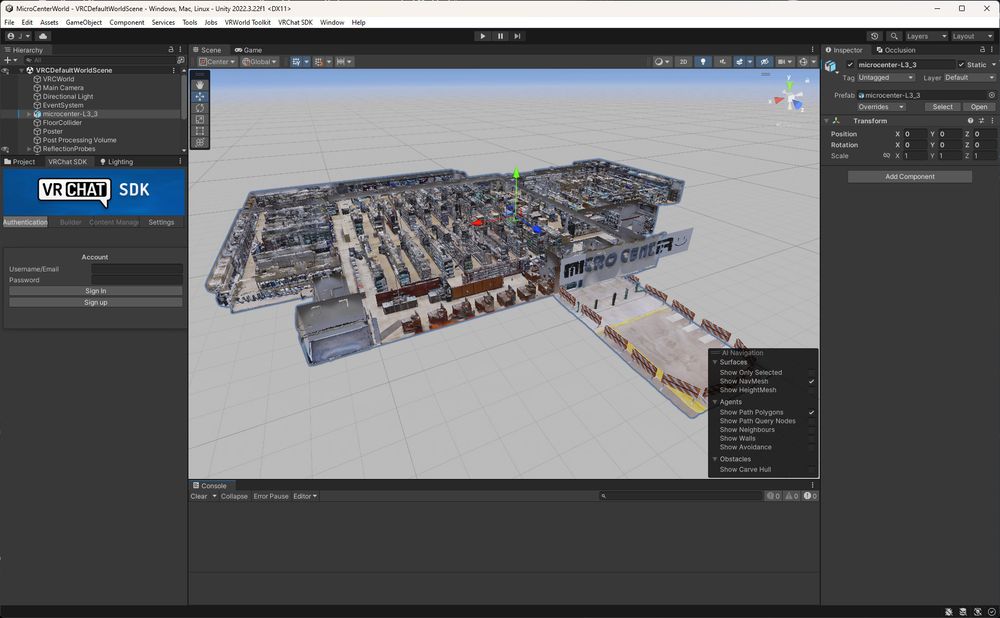
Task: Toggle grid visibility in Scene toolbar
Action: coord(296,62)
